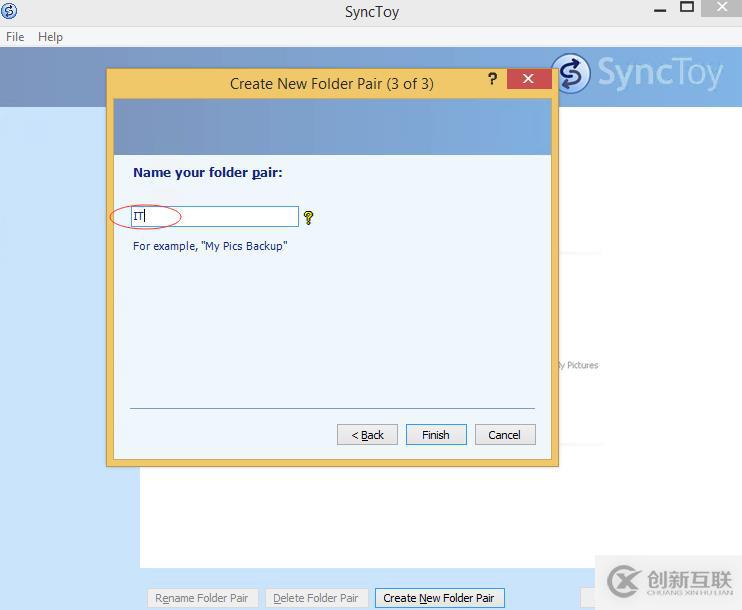This screenshot has width=742, height=610.
Task: Close the Create New Folder Pair dialog
Action: 529,79
